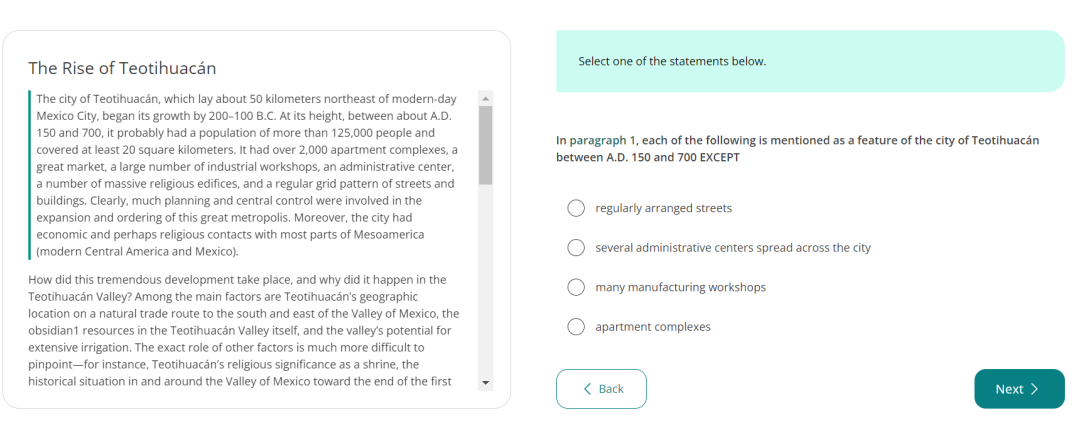
Task: Click the right chevron icon in Next
Action: [1035, 389]
